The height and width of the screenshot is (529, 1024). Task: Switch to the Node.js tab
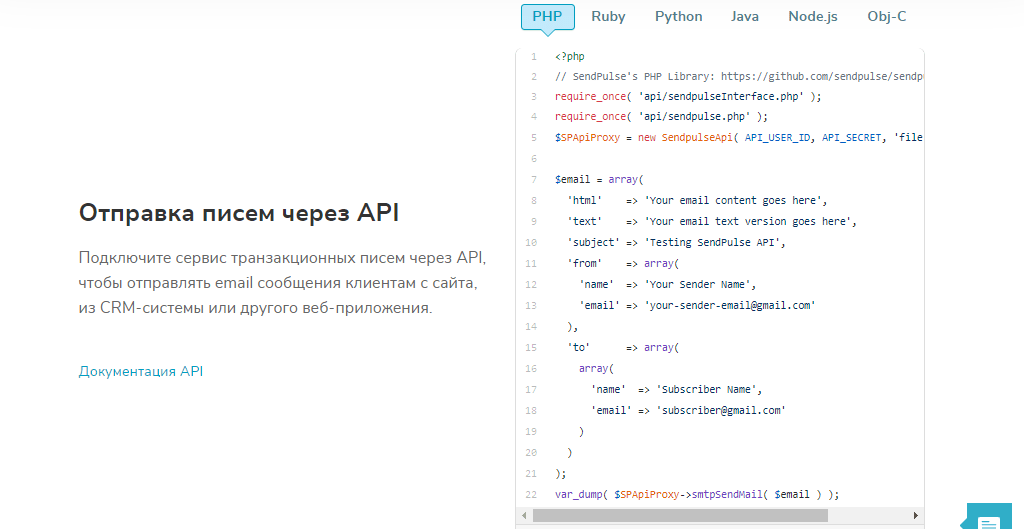tap(812, 17)
